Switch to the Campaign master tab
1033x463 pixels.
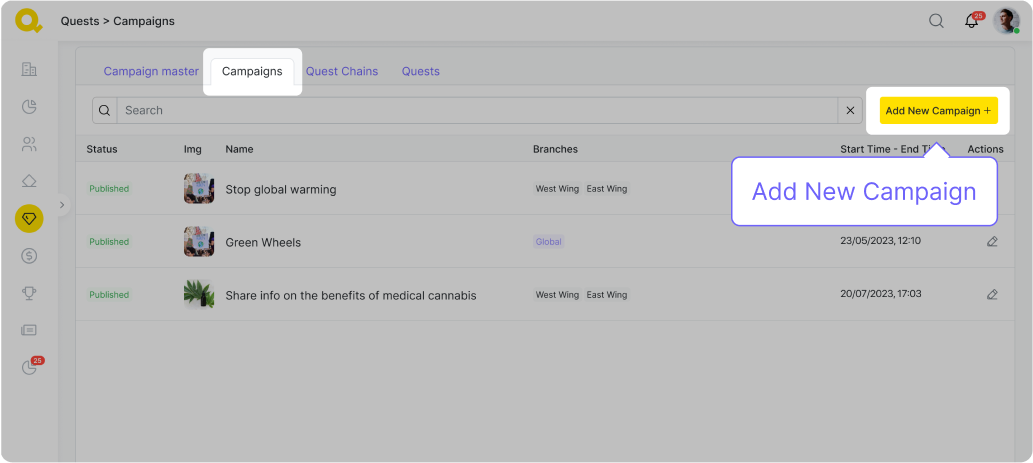(x=151, y=71)
